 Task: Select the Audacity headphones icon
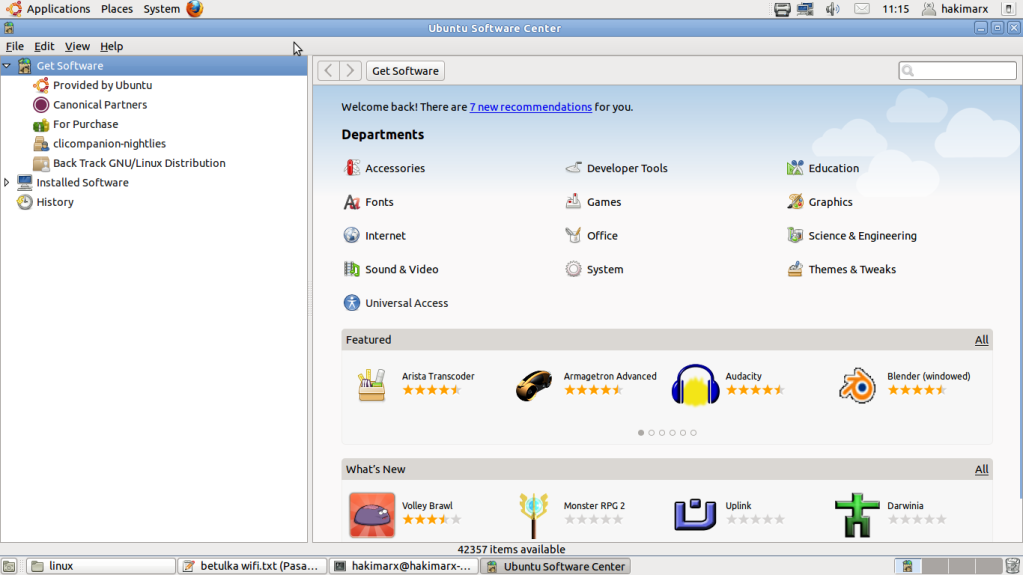coord(695,385)
